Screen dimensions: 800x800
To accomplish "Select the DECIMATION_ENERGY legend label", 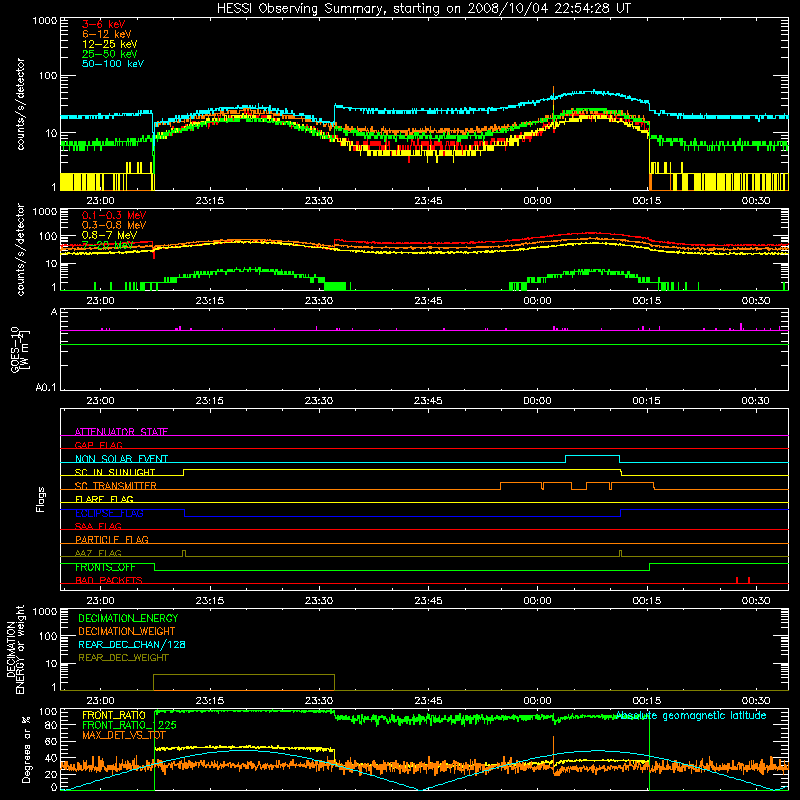I will 128,618.
